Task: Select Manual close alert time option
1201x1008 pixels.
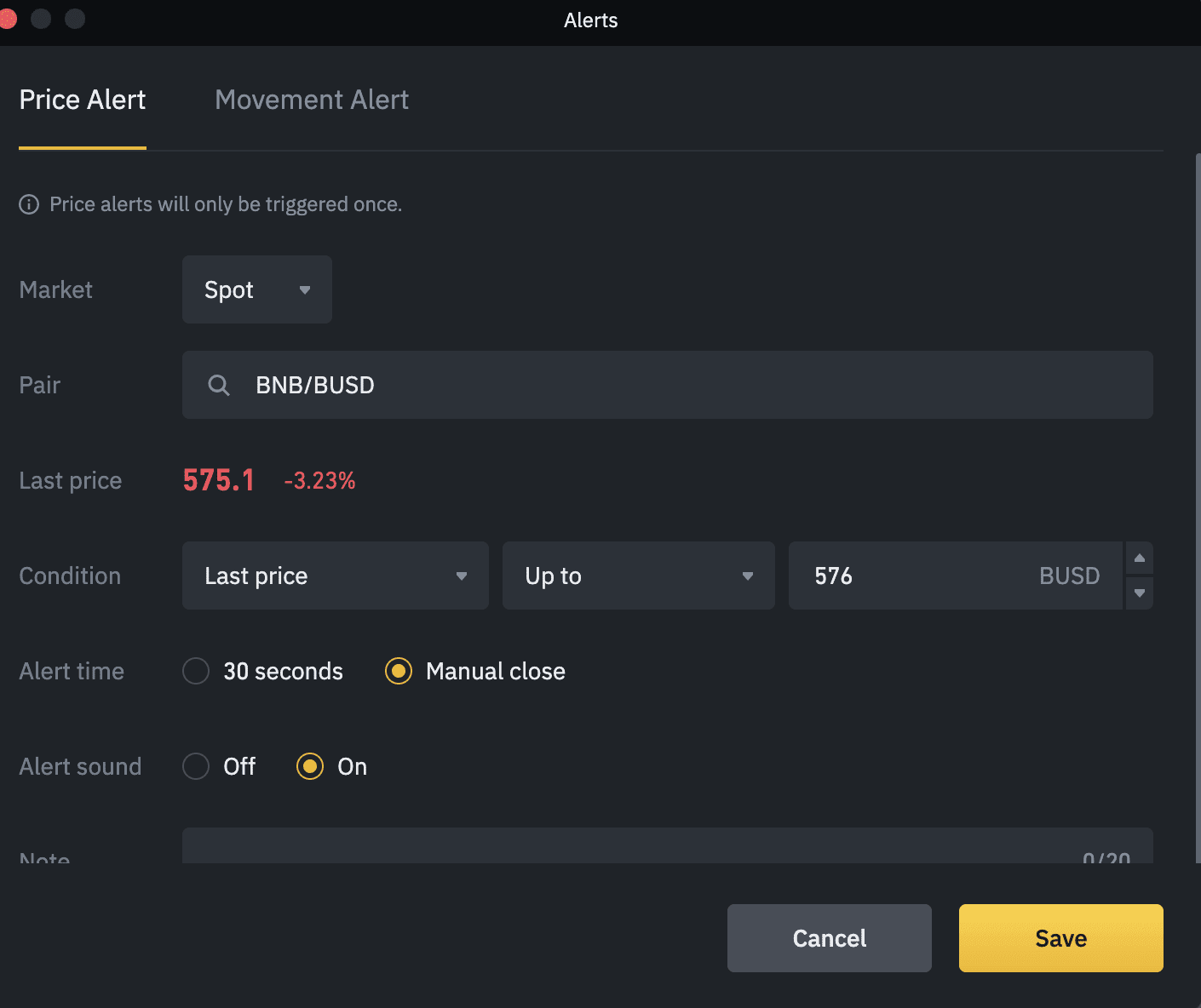Action: [x=399, y=671]
